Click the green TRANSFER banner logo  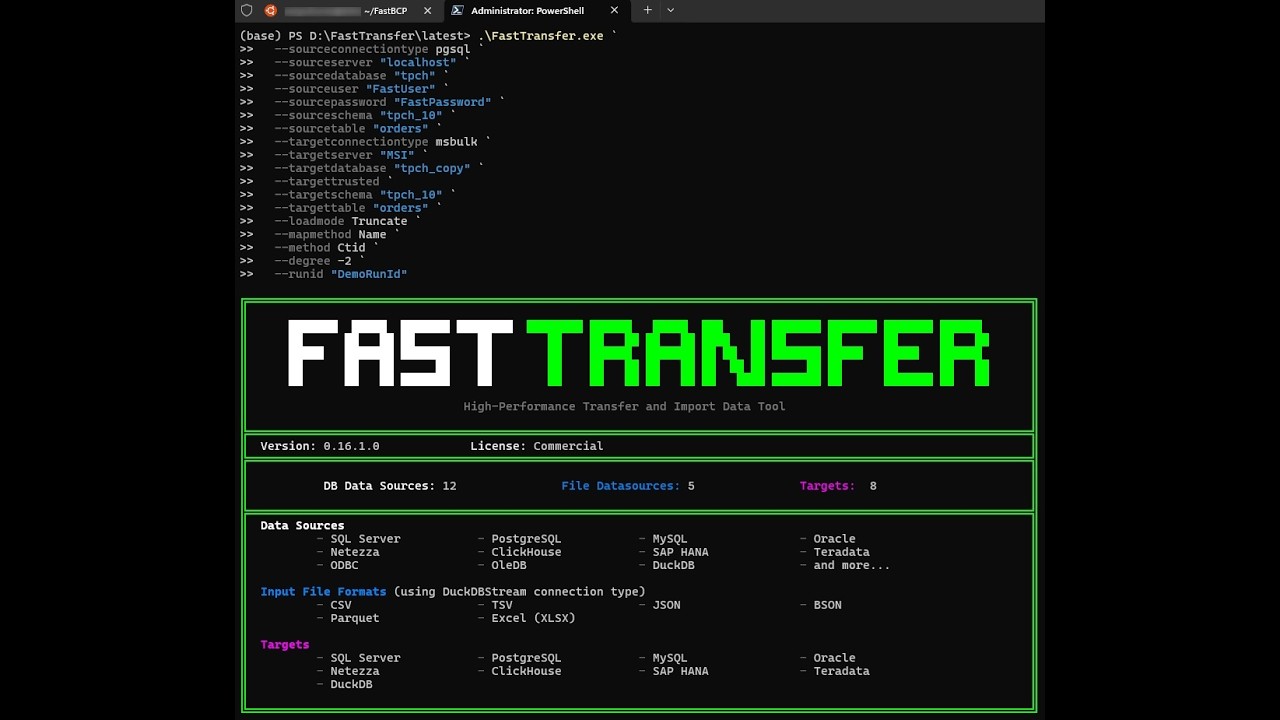(759, 353)
